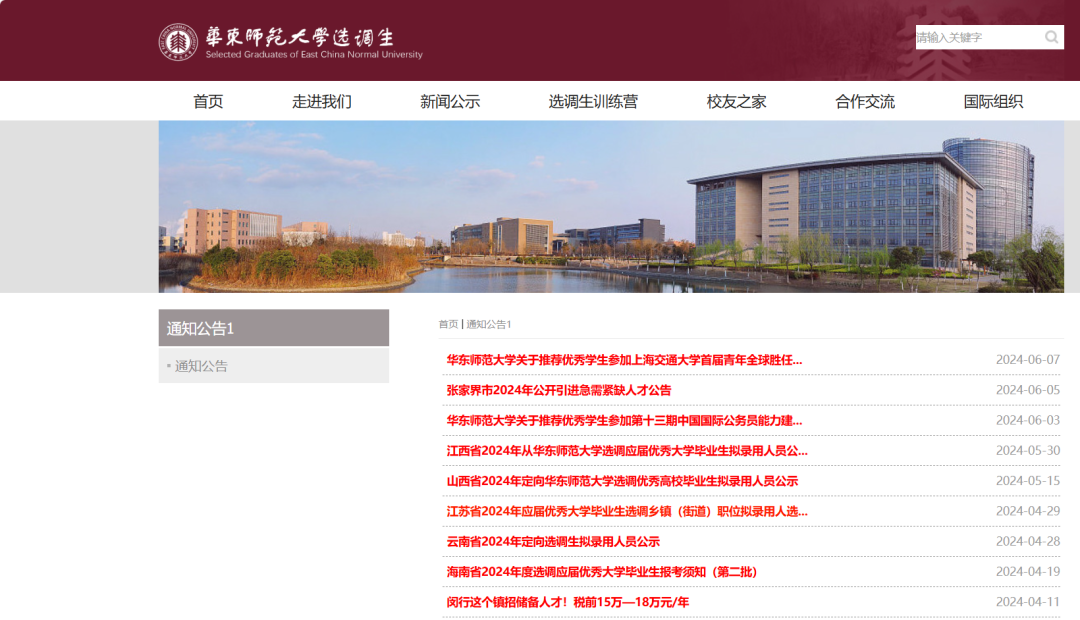
Task: Open the 江西省2024年 selected graduates announcement
Action: click(627, 451)
